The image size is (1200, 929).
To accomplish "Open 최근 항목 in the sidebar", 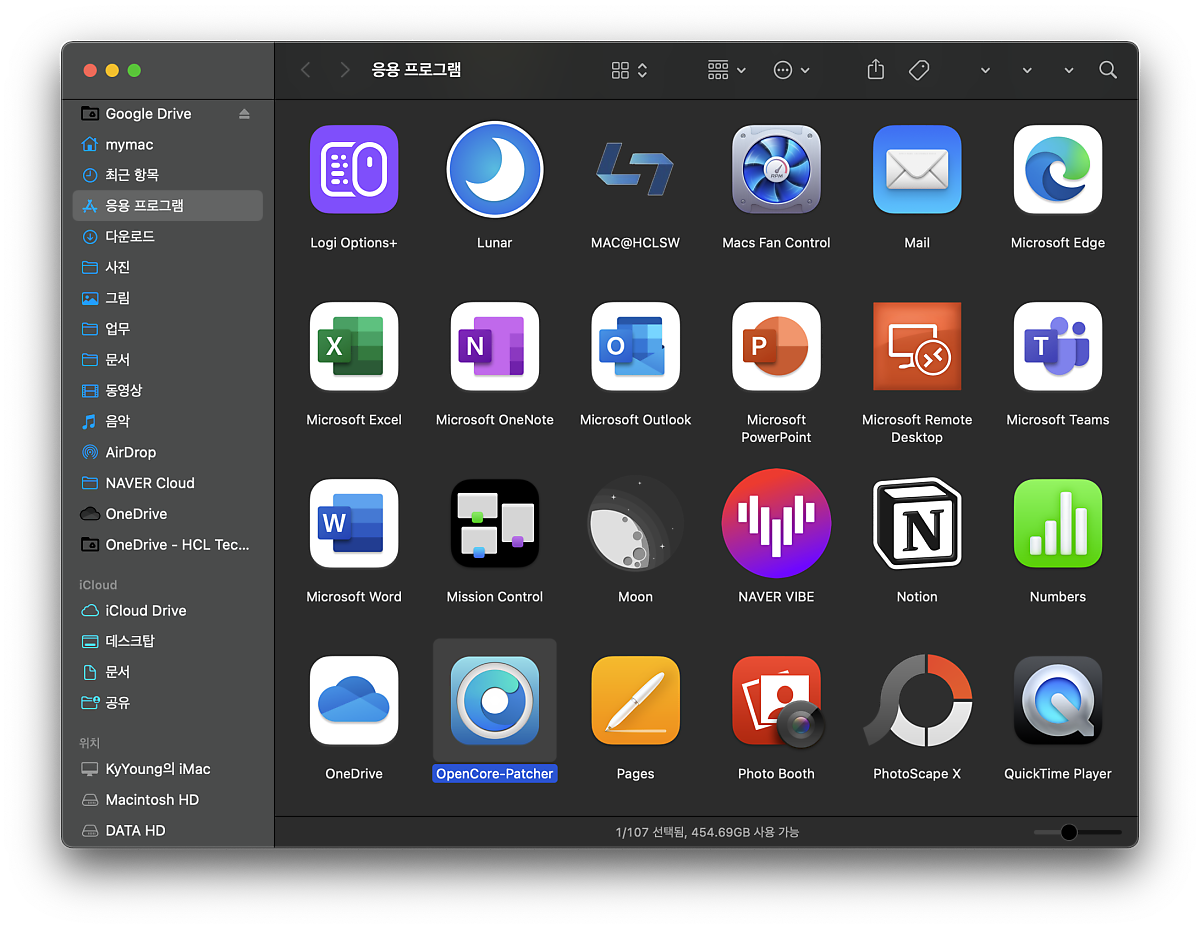I will click(168, 175).
